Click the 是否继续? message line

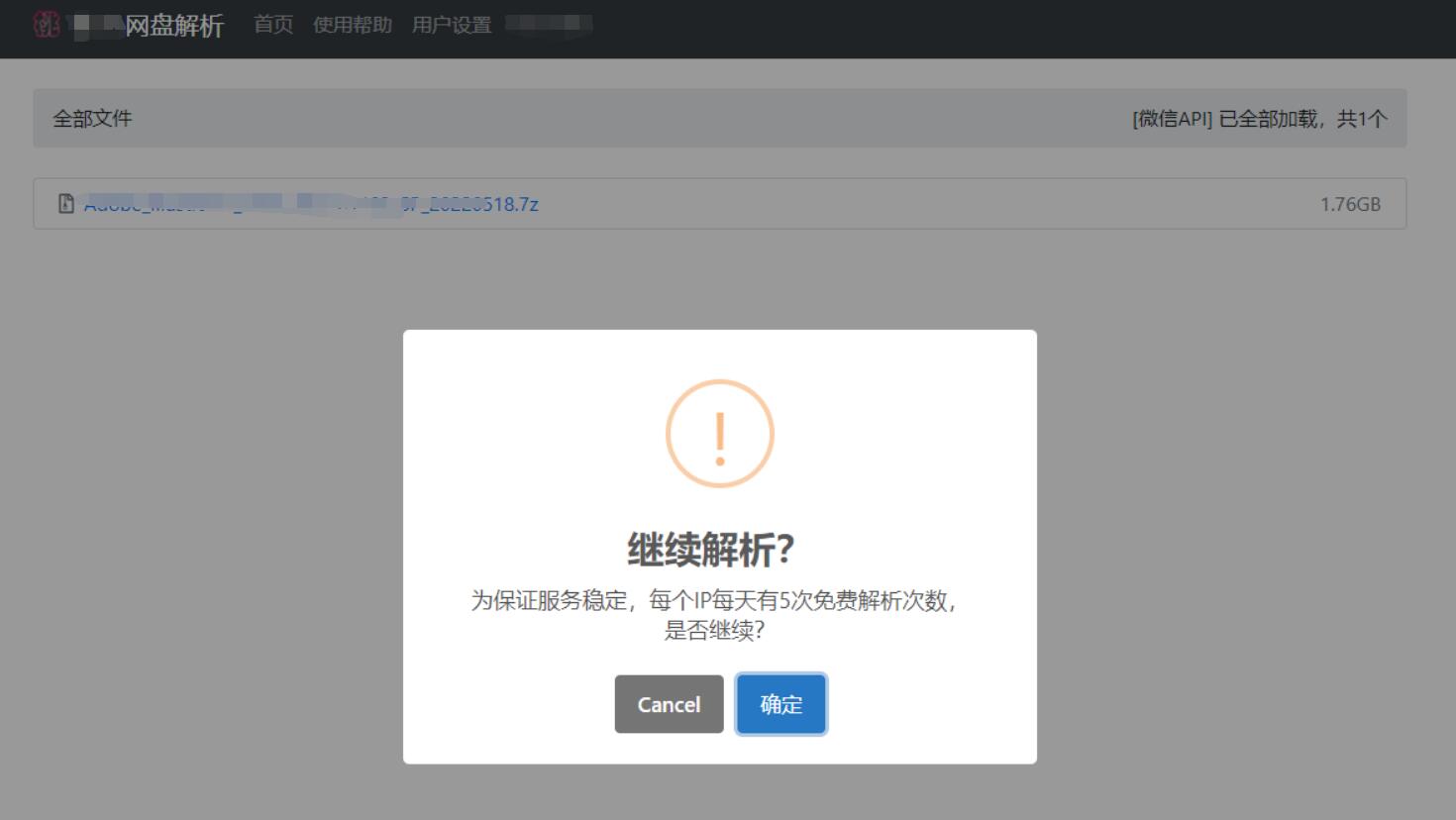click(x=713, y=630)
